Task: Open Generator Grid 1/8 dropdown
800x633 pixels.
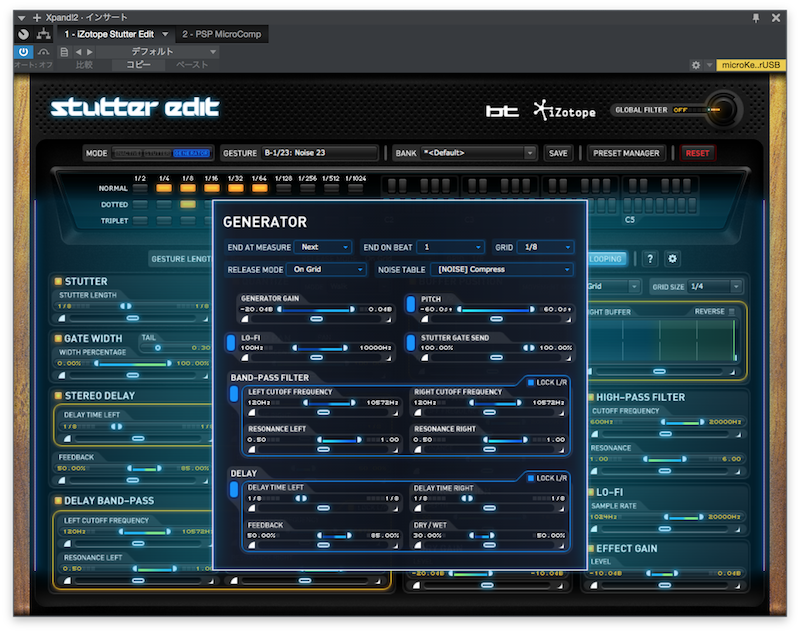Action: point(545,247)
